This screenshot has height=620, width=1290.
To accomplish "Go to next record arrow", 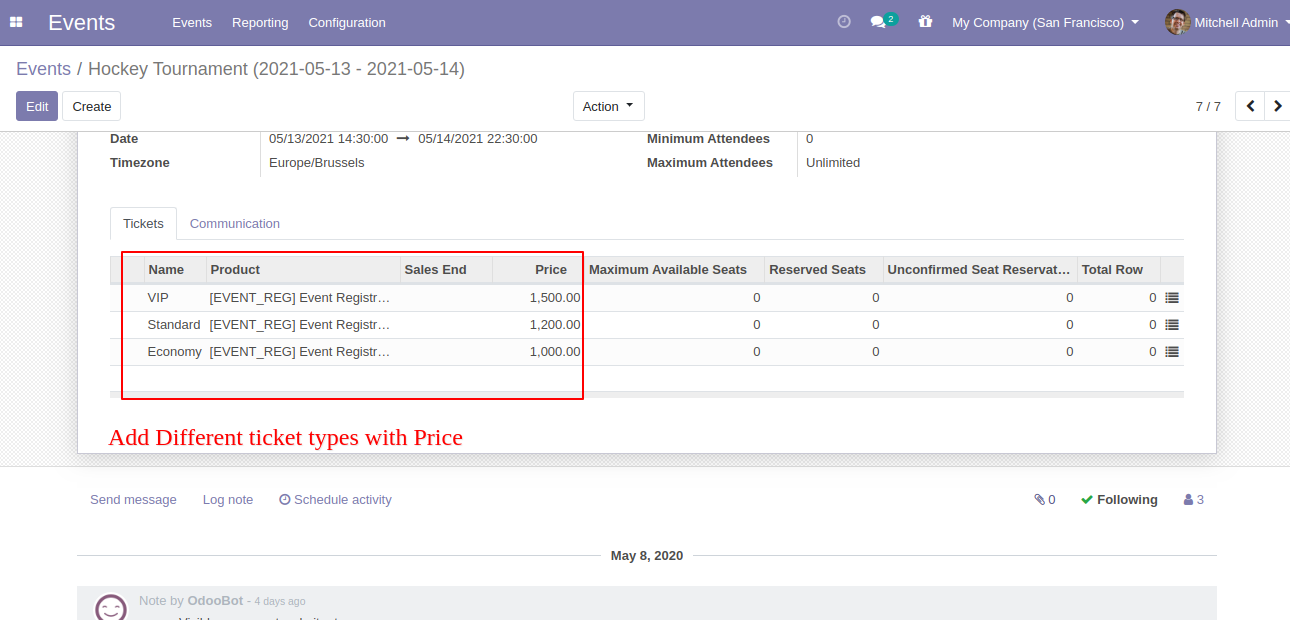I will 1277,106.
